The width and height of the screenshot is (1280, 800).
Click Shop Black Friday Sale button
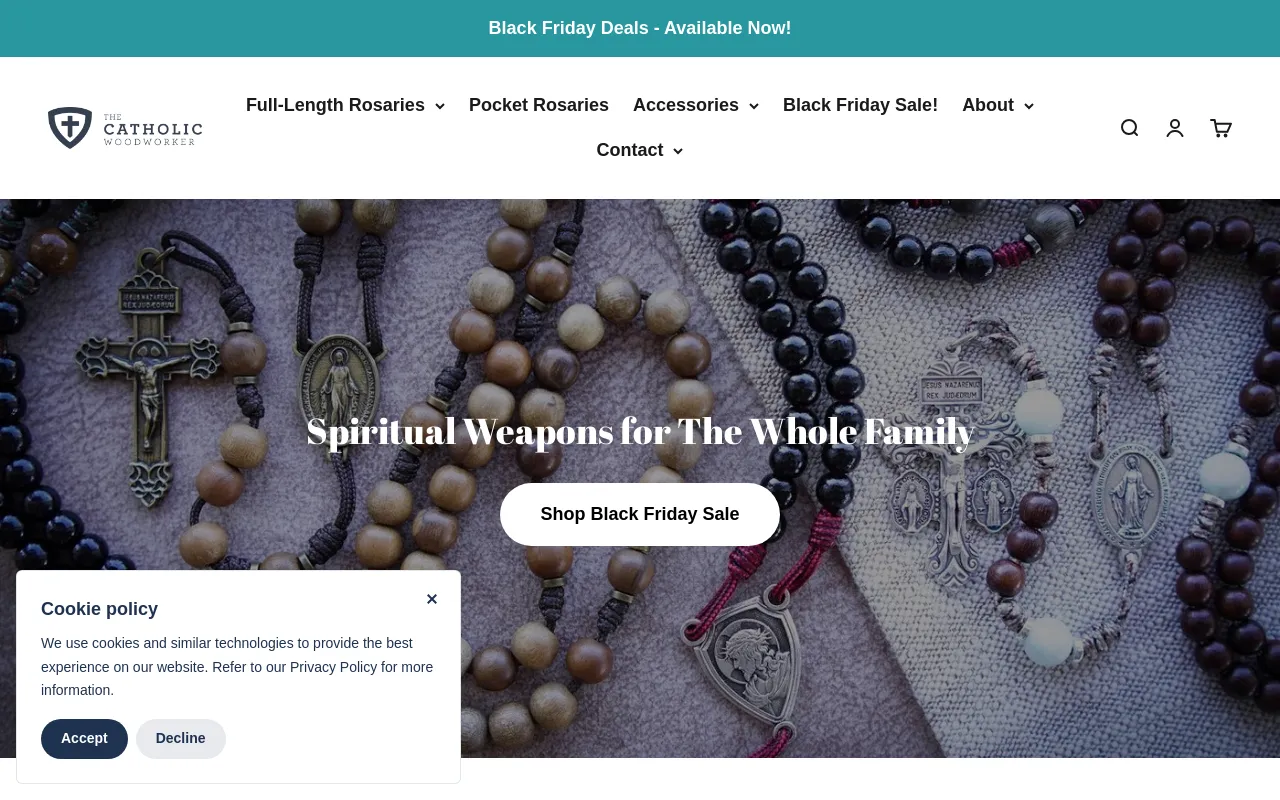click(640, 514)
